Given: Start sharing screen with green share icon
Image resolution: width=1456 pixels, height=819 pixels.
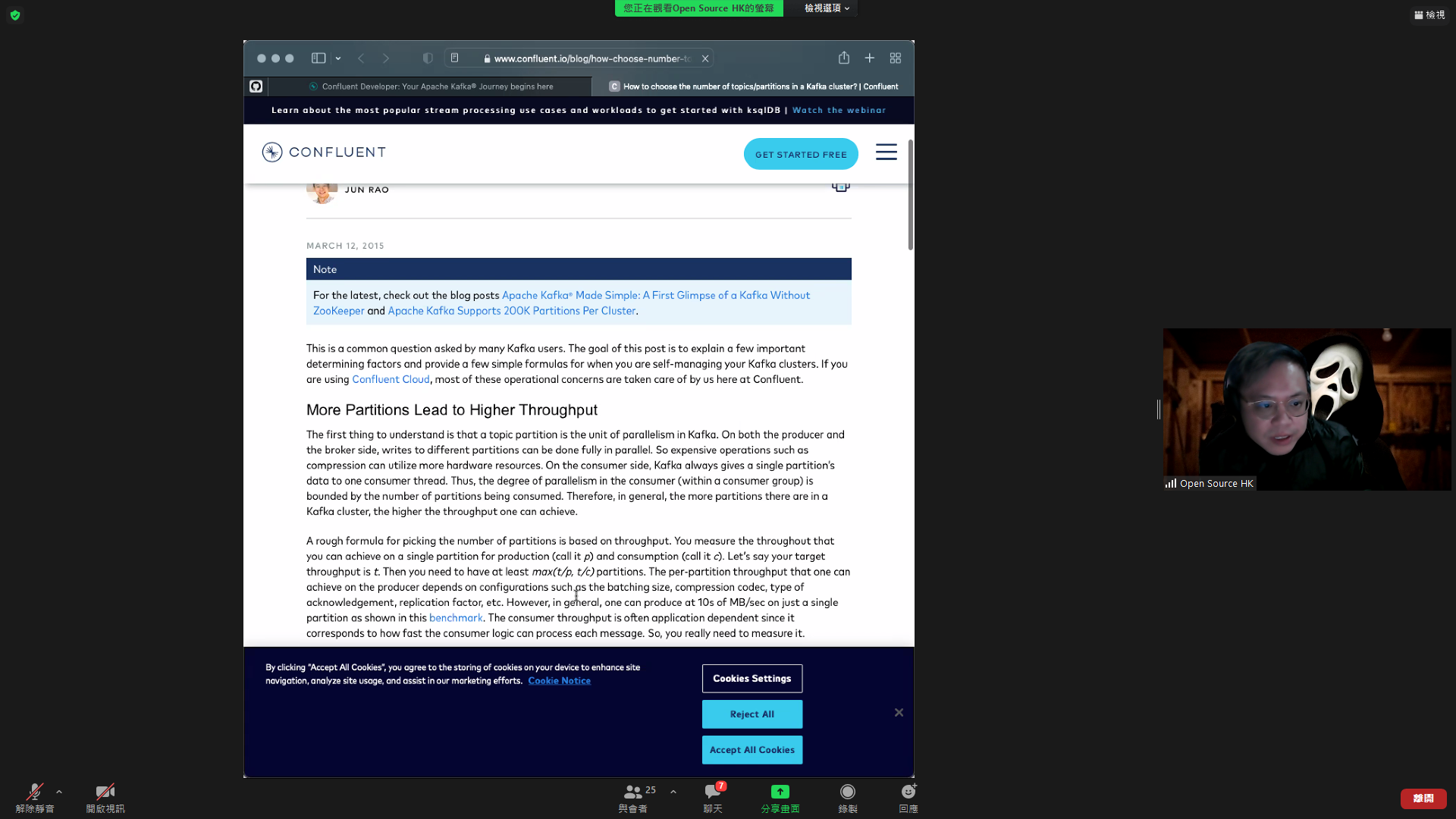Looking at the screenshot, I should coord(780,798).
